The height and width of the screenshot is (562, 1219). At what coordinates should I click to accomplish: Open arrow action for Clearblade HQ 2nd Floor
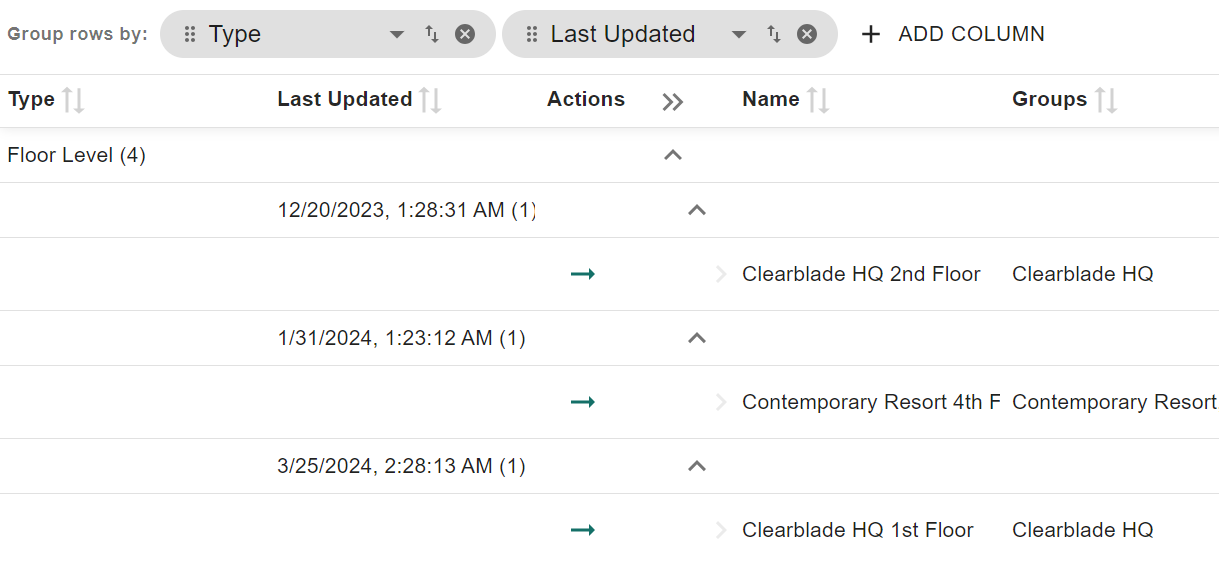(x=583, y=274)
